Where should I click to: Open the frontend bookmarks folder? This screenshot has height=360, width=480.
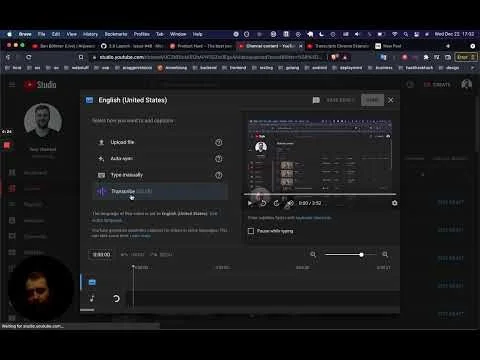(234, 68)
